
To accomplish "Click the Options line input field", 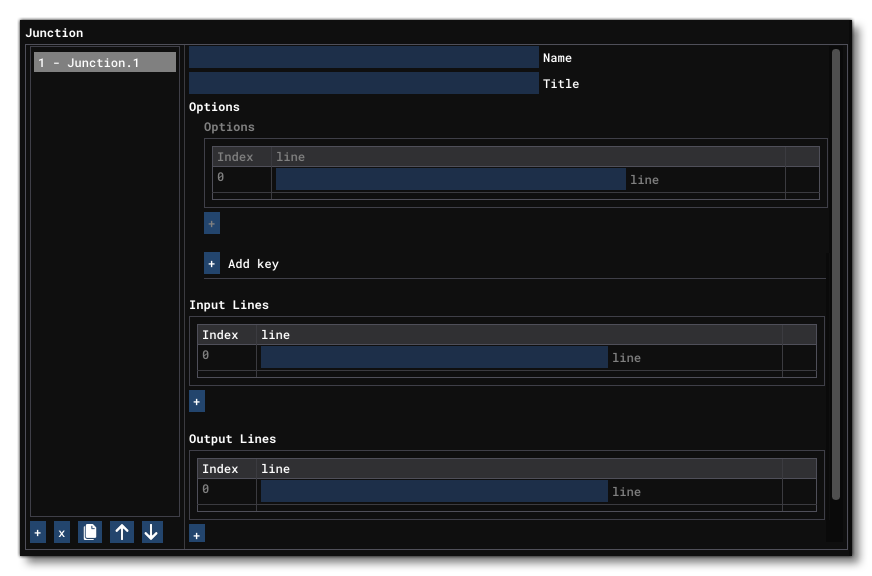I will coord(450,179).
